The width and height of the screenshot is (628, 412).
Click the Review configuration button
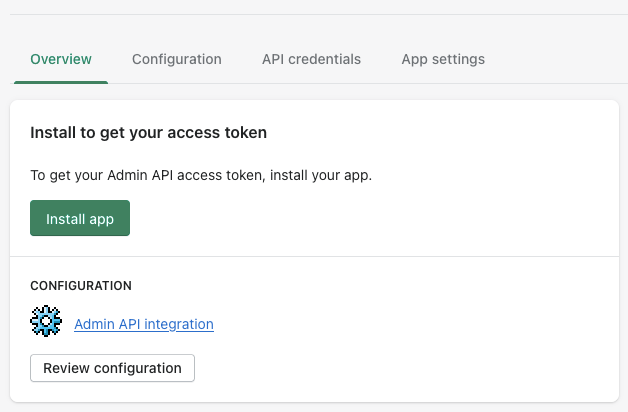click(x=112, y=368)
